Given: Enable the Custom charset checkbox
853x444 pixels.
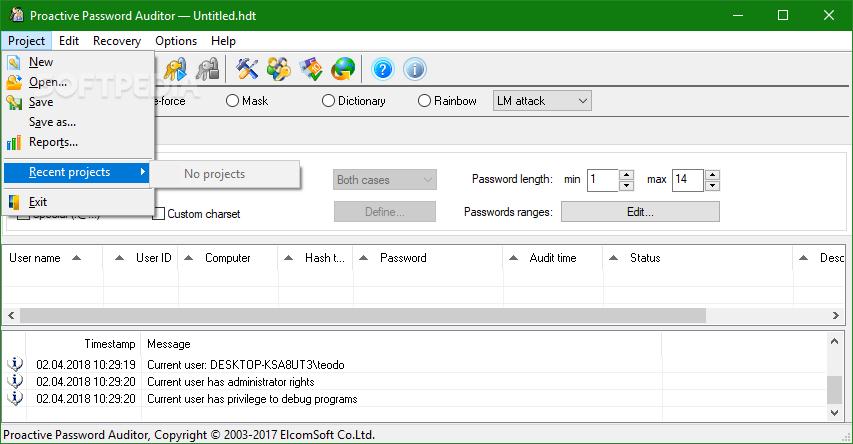Looking at the screenshot, I should tap(158, 214).
